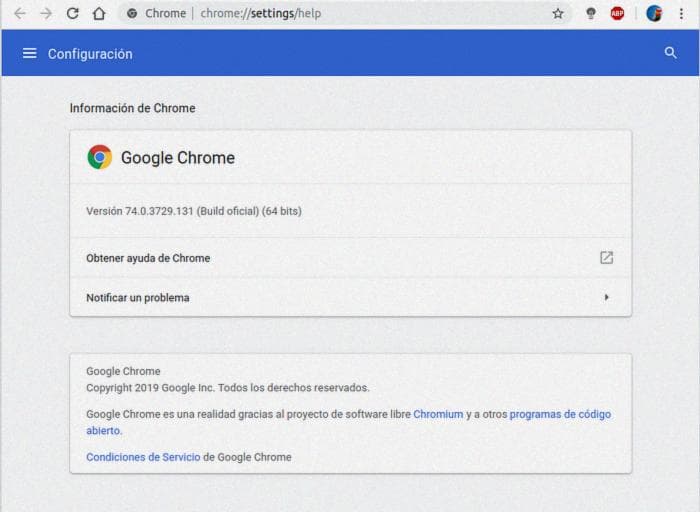
Task: Open Chrome's three-dot main menu
Action: (681, 14)
